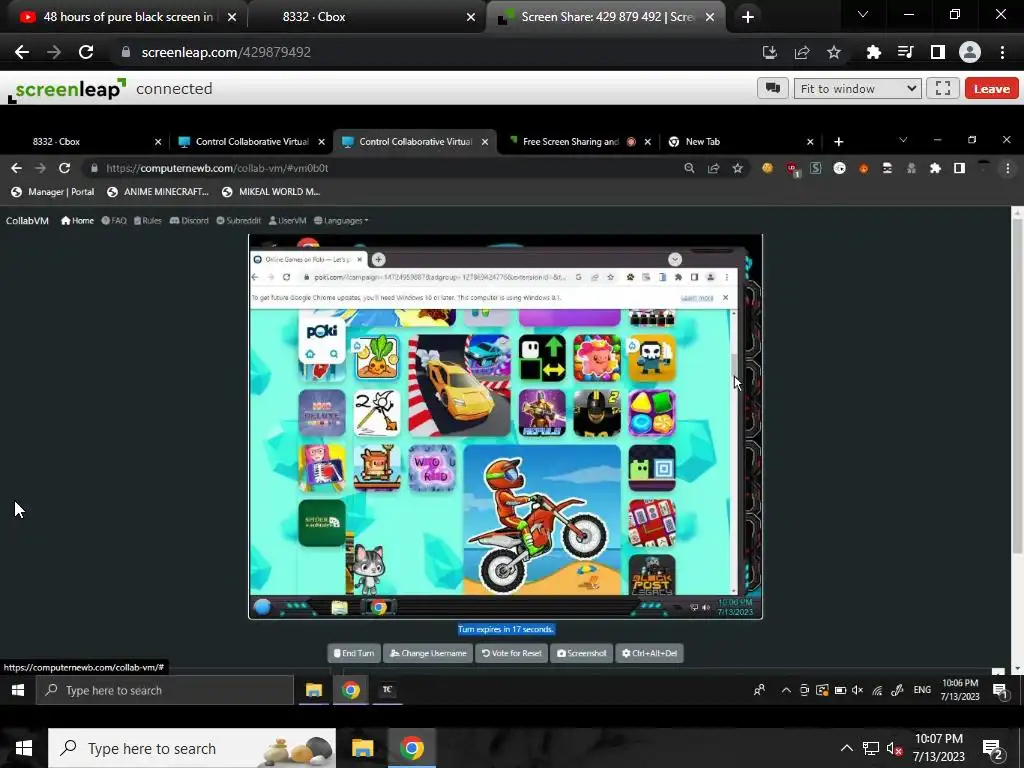The image size is (1024, 768).
Task: Open the Moto X3M dirt bike game thumbnail
Action: click(x=541, y=520)
